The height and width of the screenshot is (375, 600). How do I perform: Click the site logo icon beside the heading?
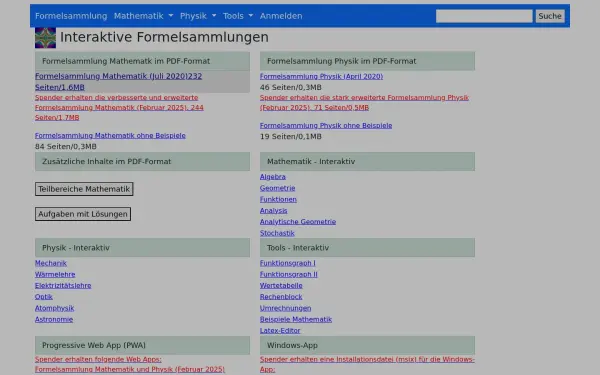click(x=46, y=38)
